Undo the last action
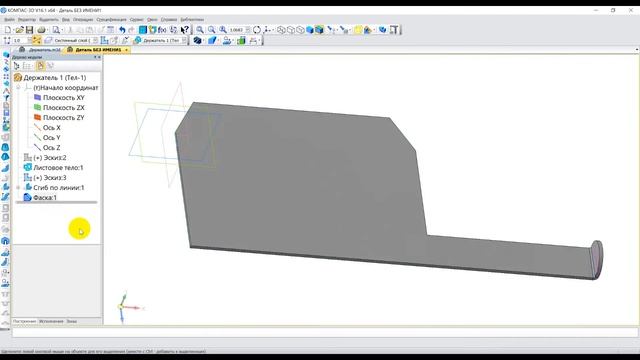Viewport: 640px width, 360px height. (122, 30)
